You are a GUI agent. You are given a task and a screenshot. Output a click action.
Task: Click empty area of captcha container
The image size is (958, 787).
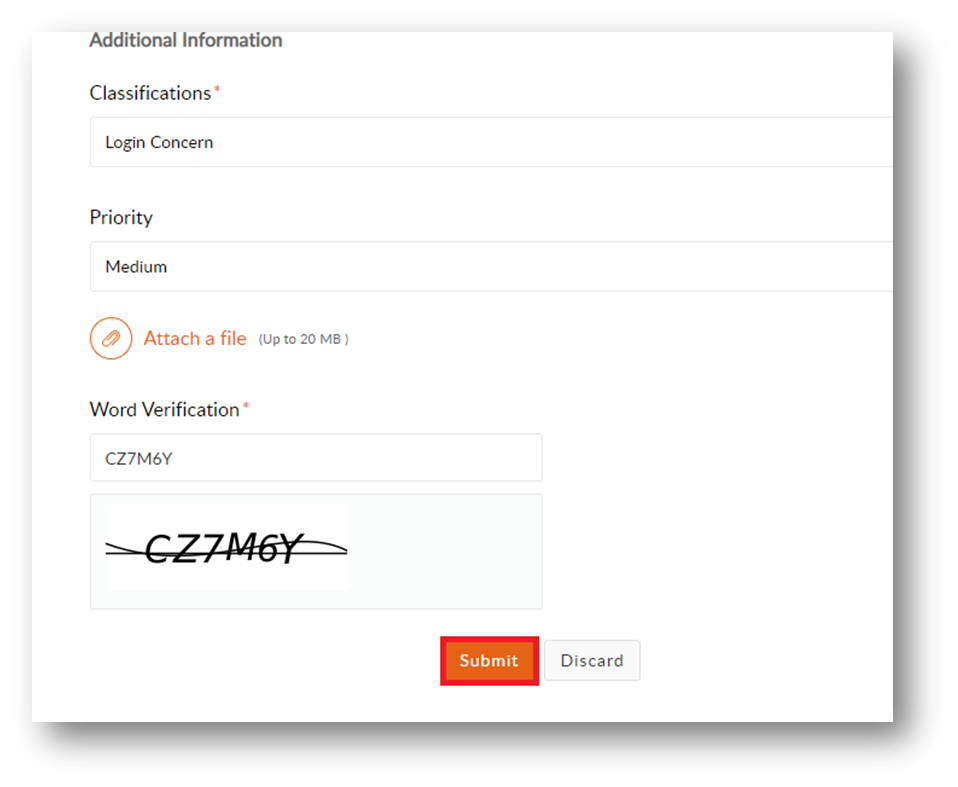coord(444,551)
